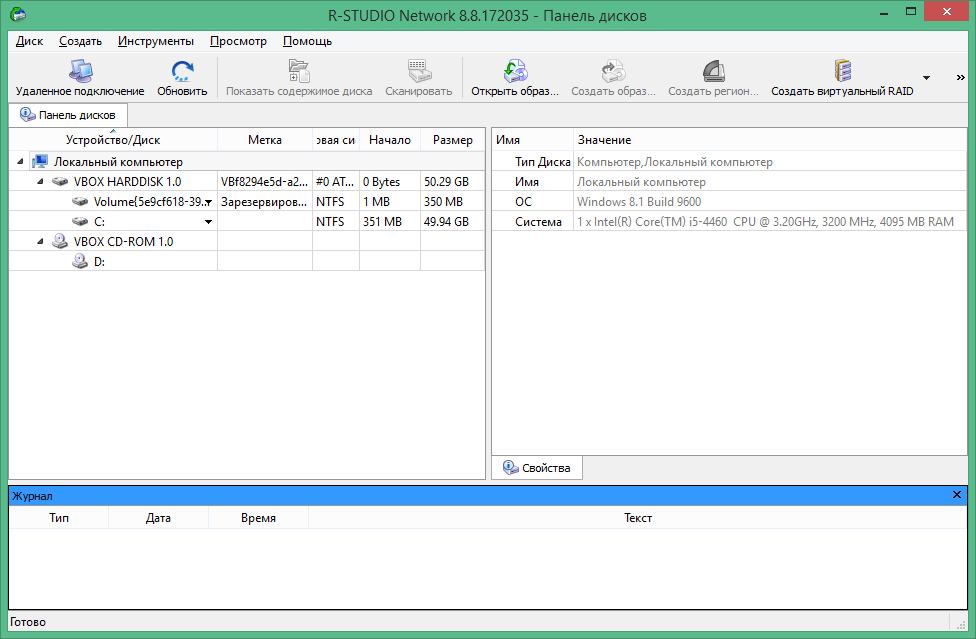Click Показать содержимое диска toolbar icon
This screenshot has width=976, height=639.
299,70
